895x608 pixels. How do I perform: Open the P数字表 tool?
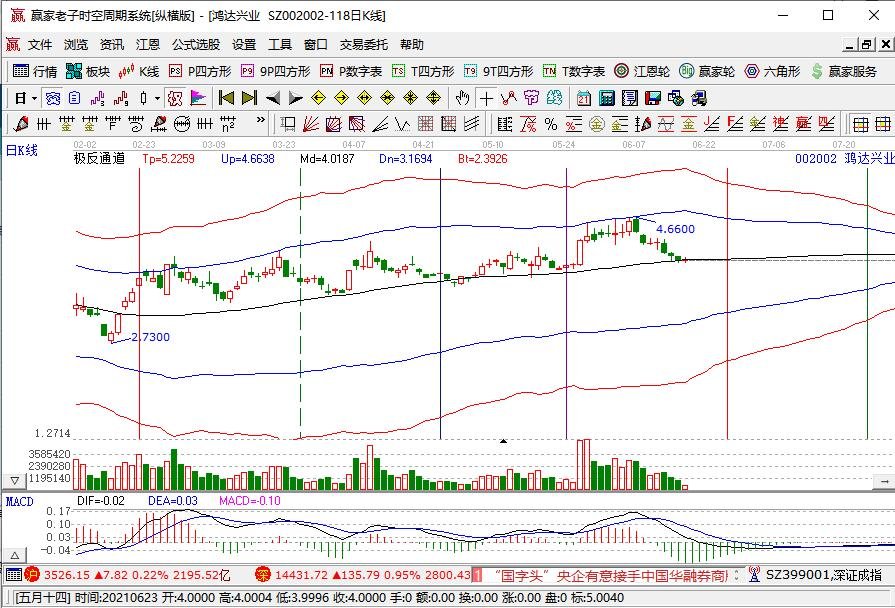pos(351,71)
